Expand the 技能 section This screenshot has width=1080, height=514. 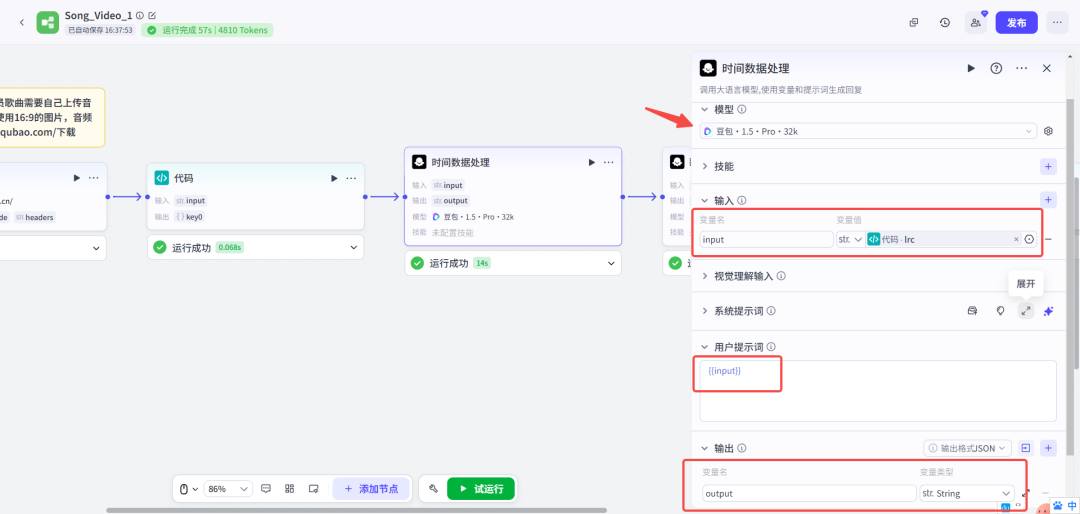coord(705,166)
